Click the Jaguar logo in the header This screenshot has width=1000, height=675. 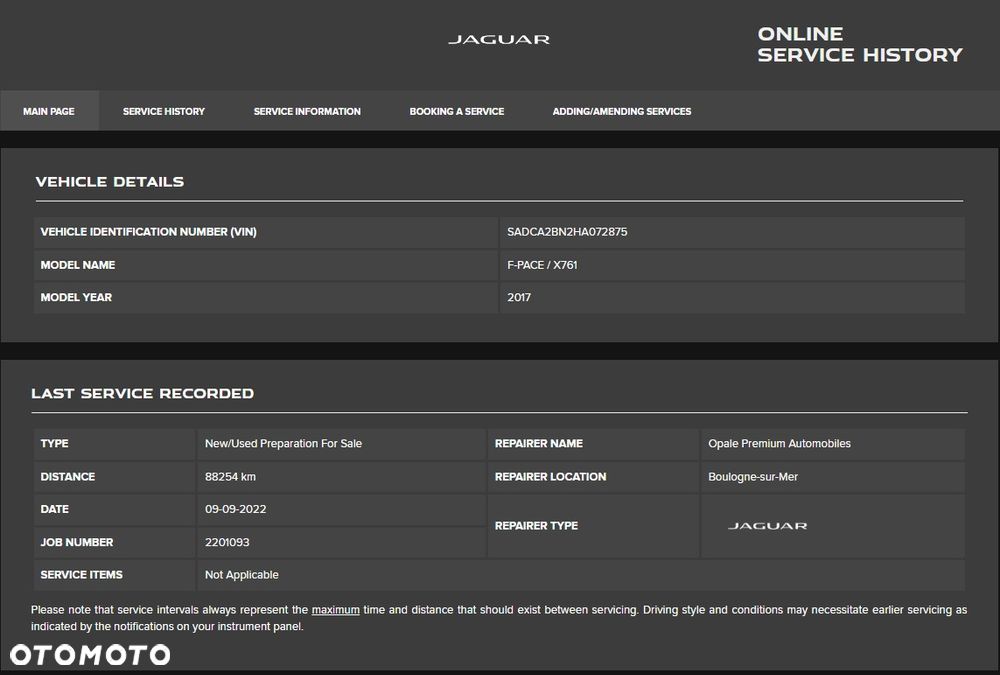[x=499, y=40]
